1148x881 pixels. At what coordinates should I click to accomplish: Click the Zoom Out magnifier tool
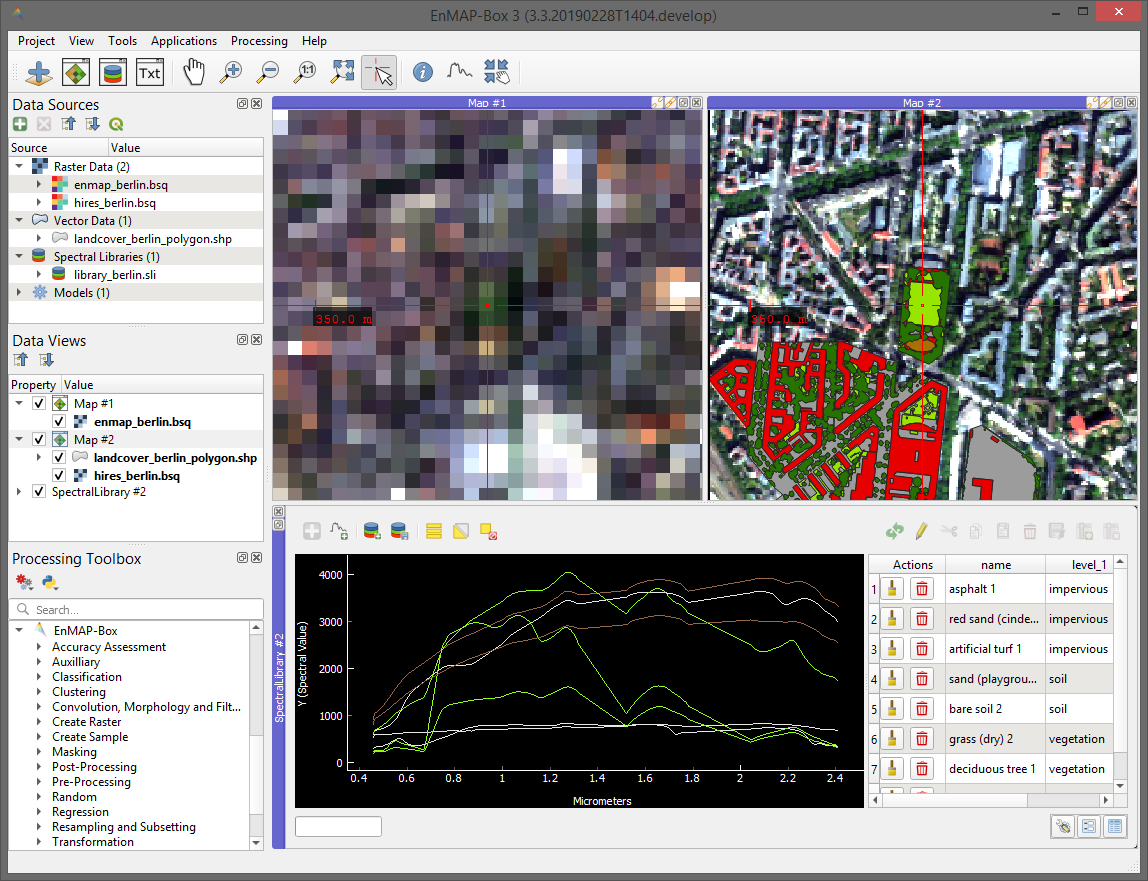[268, 73]
